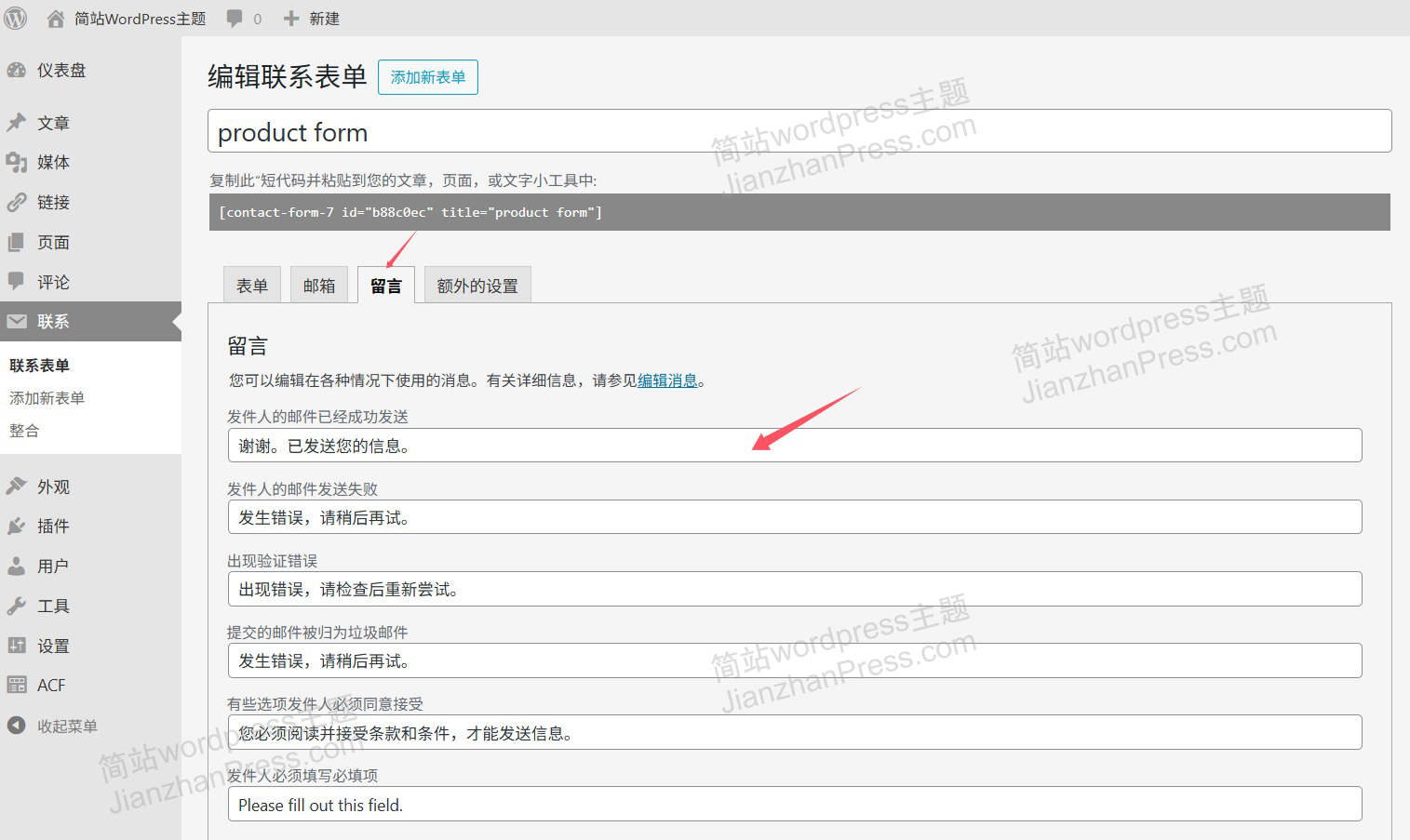1410x840 pixels.
Task: Select the 联系 envelope icon
Action: (x=18, y=321)
